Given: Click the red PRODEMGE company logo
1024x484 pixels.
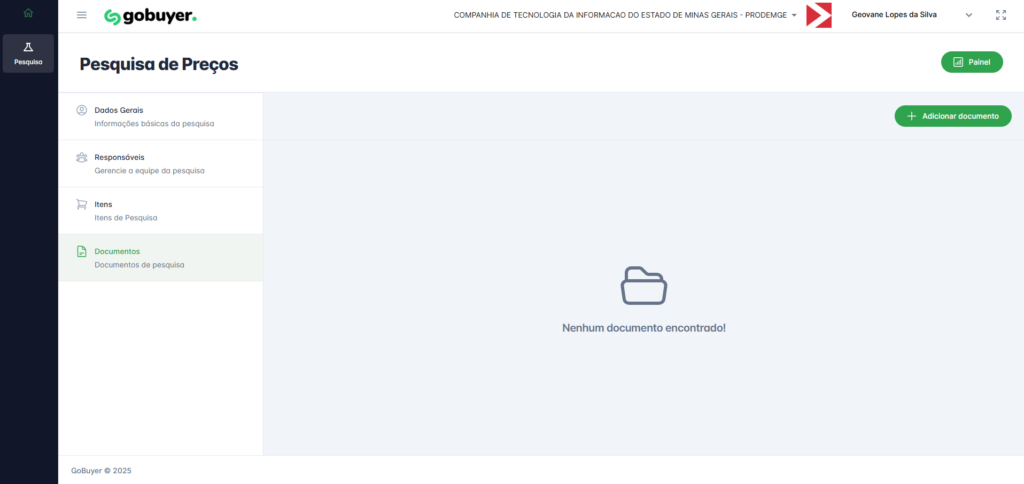Looking at the screenshot, I should point(818,15).
